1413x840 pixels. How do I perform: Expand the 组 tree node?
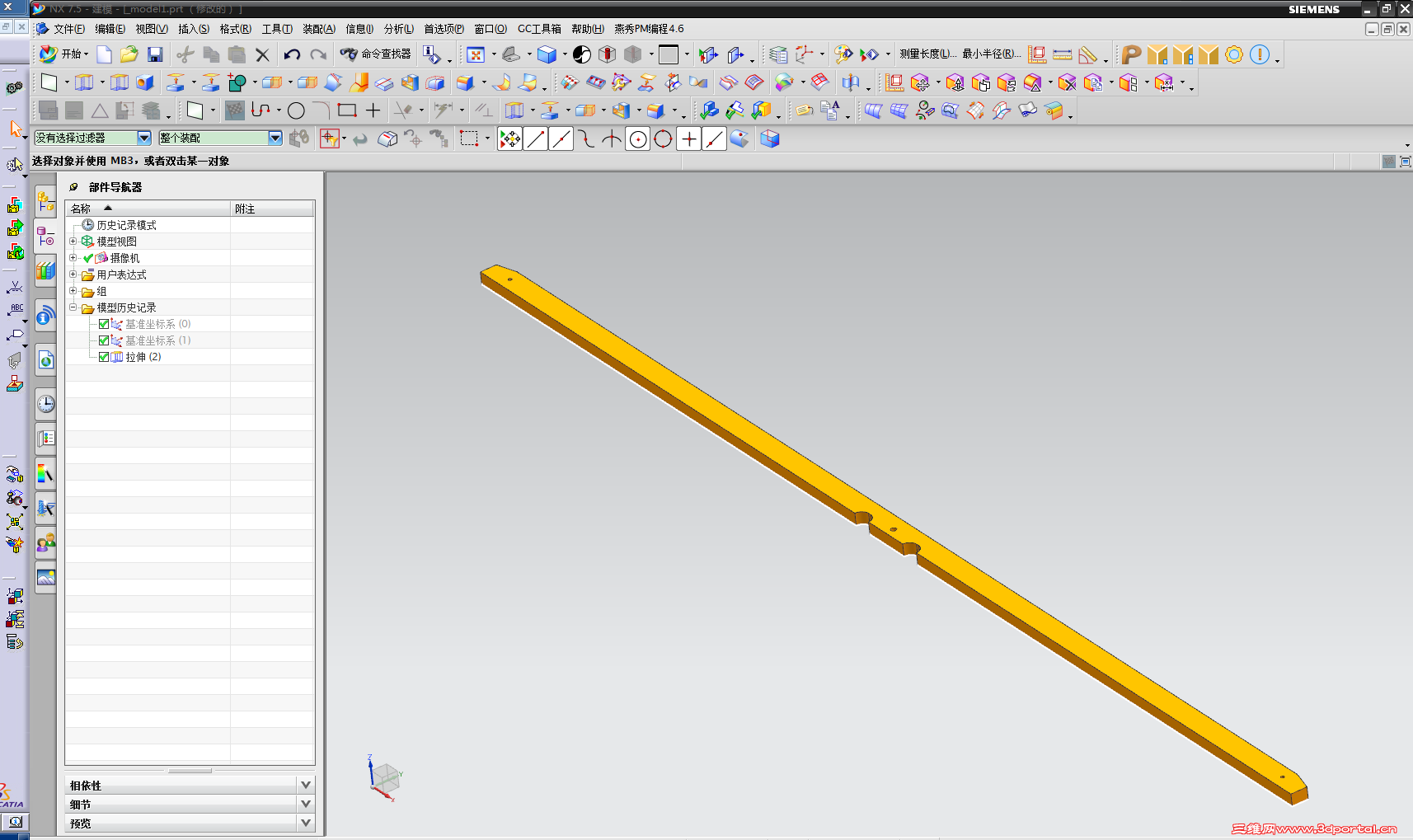click(x=73, y=291)
